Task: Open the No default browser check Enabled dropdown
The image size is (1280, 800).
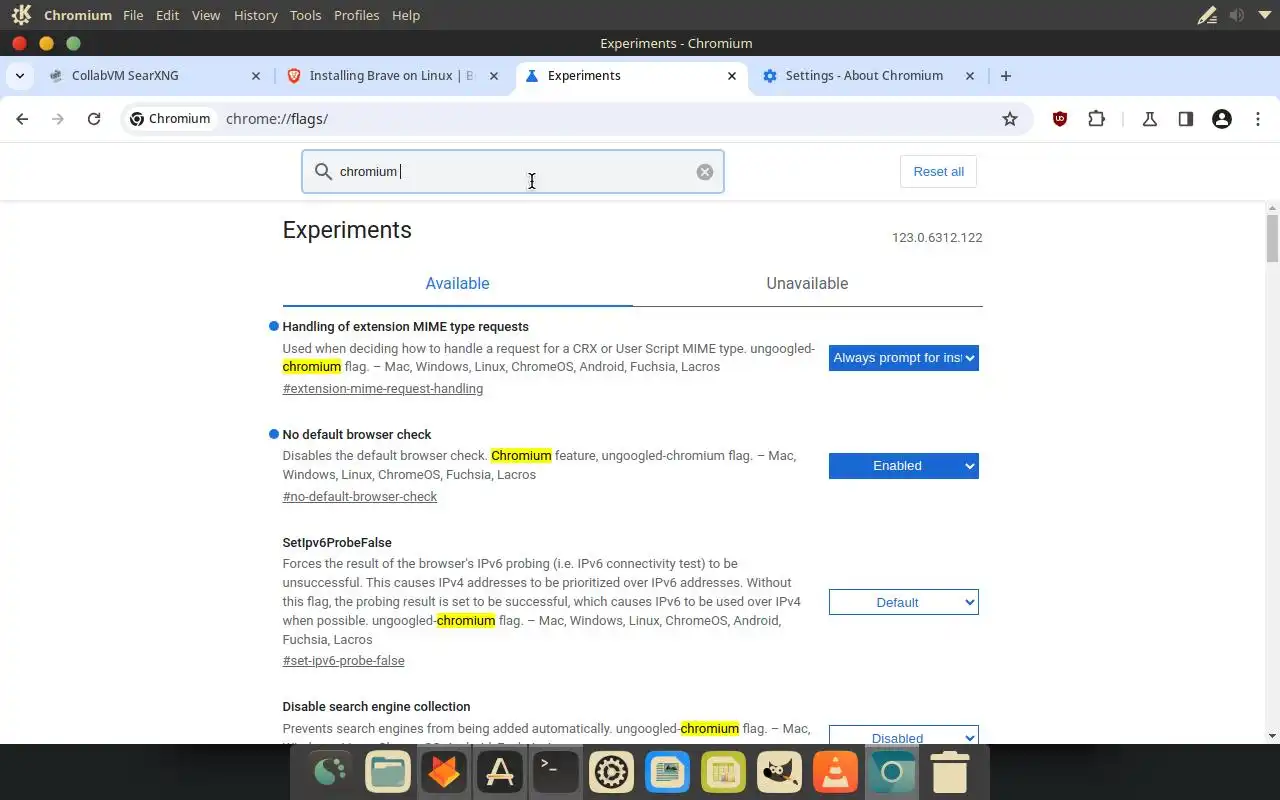Action: coord(904,466)
